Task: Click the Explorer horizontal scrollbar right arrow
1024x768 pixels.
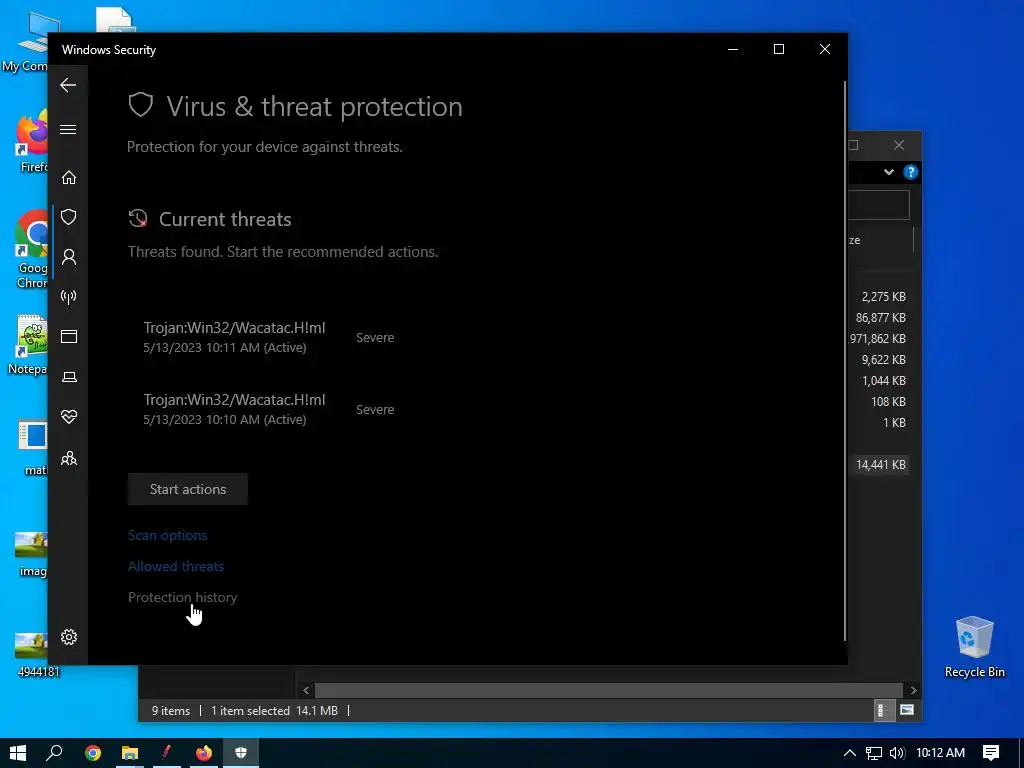Action: point(913,690)
